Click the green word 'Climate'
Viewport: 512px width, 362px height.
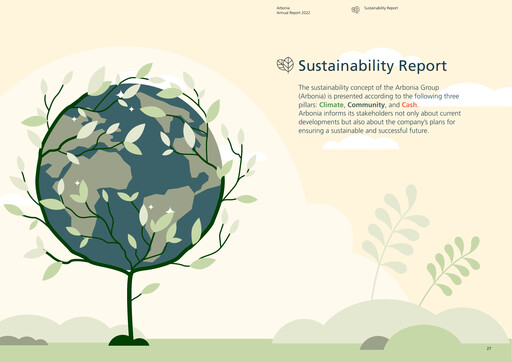(x=331, y=105)
